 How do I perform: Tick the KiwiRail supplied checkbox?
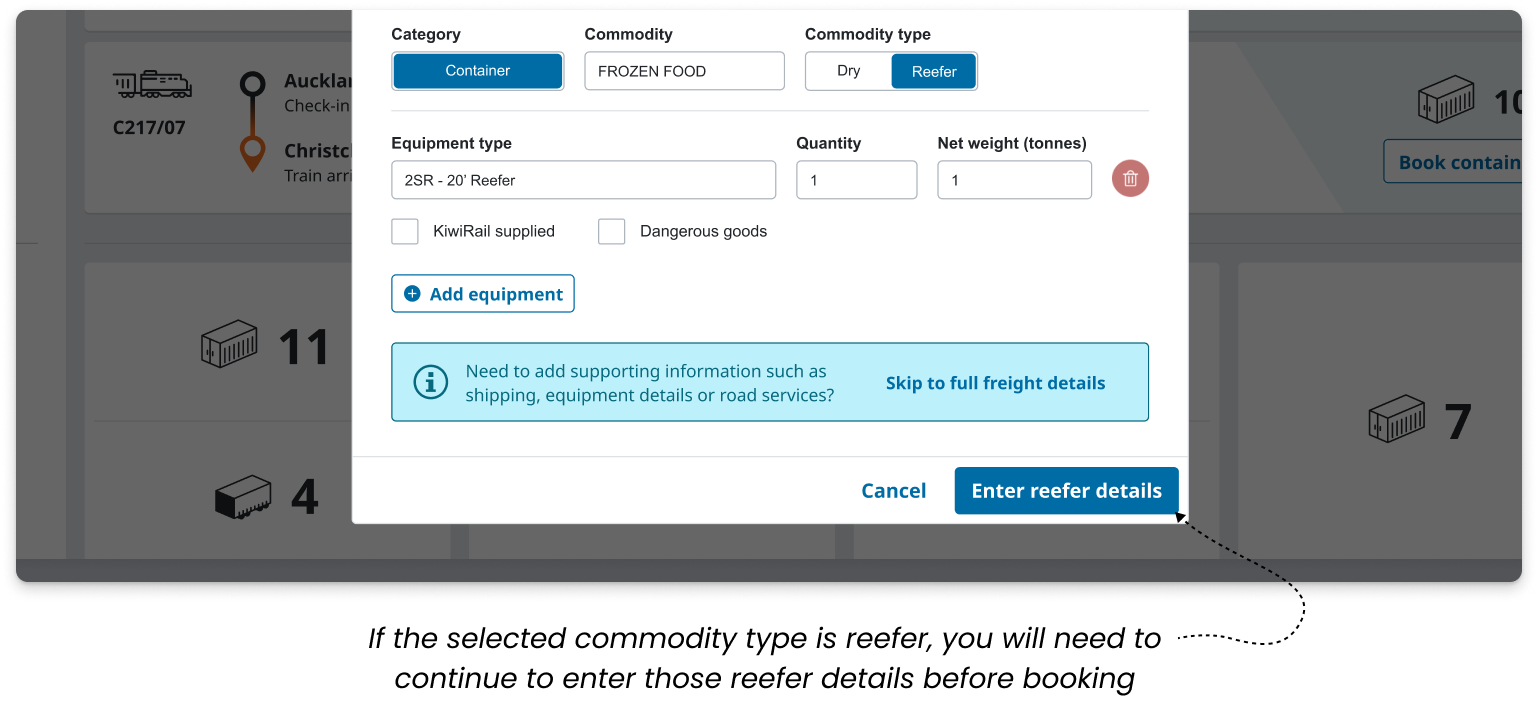pyautogui.click(x=405, y=232)
